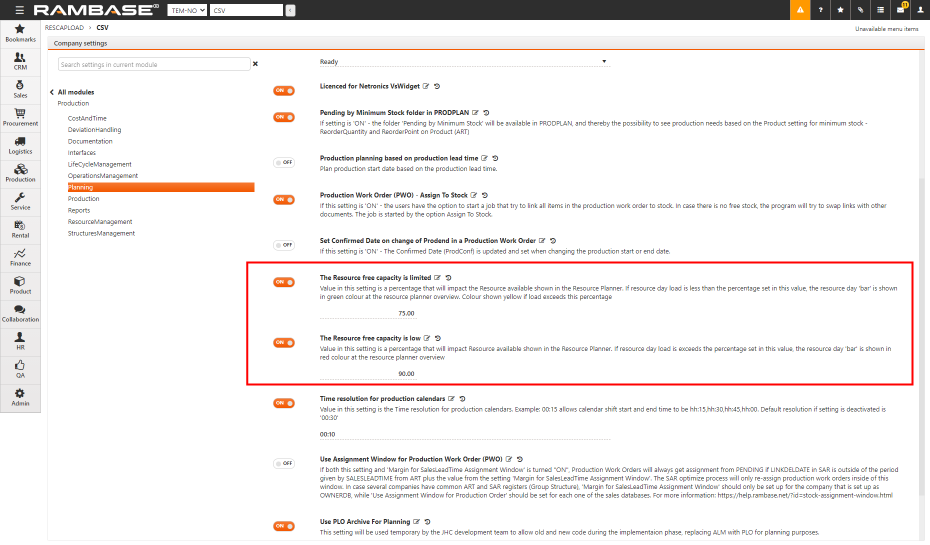The width and height of the screenshot is (930, 545).
Task: Open the help question mark icon
Action: click(x=821, y=10)
